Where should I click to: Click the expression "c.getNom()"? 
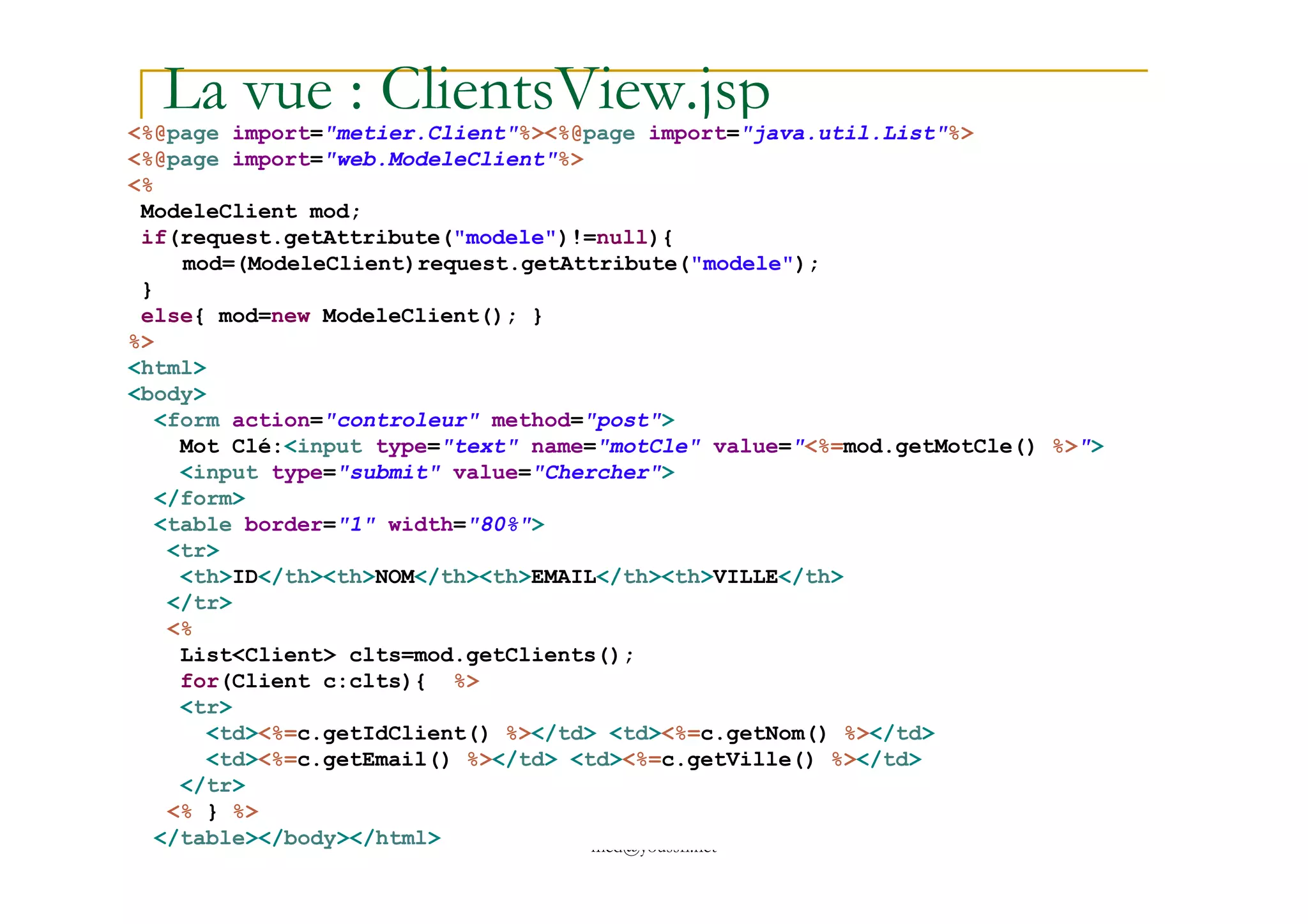click(x=764, y=734)
